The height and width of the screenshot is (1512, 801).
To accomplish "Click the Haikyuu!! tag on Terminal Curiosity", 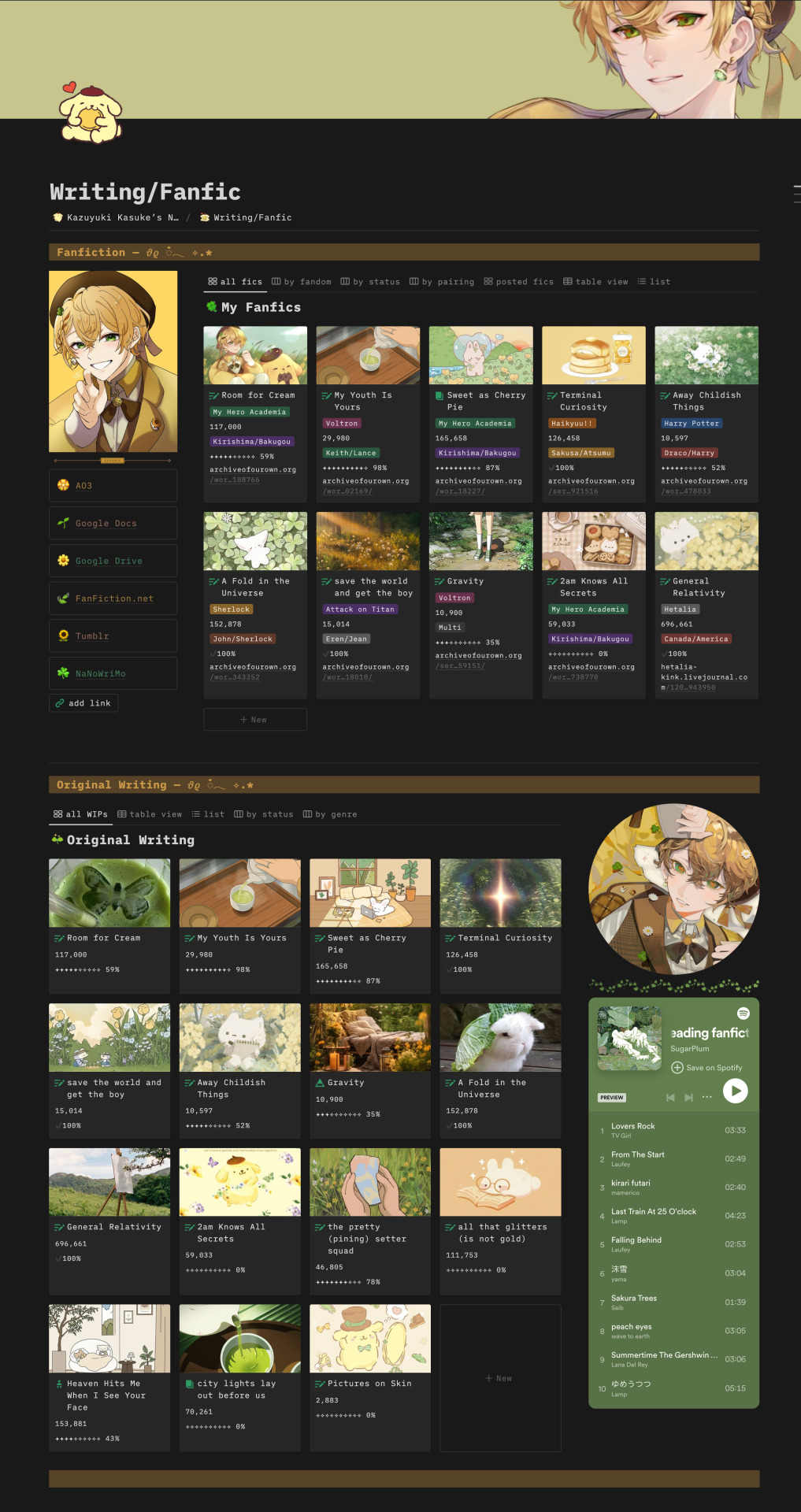I will 573,424.
